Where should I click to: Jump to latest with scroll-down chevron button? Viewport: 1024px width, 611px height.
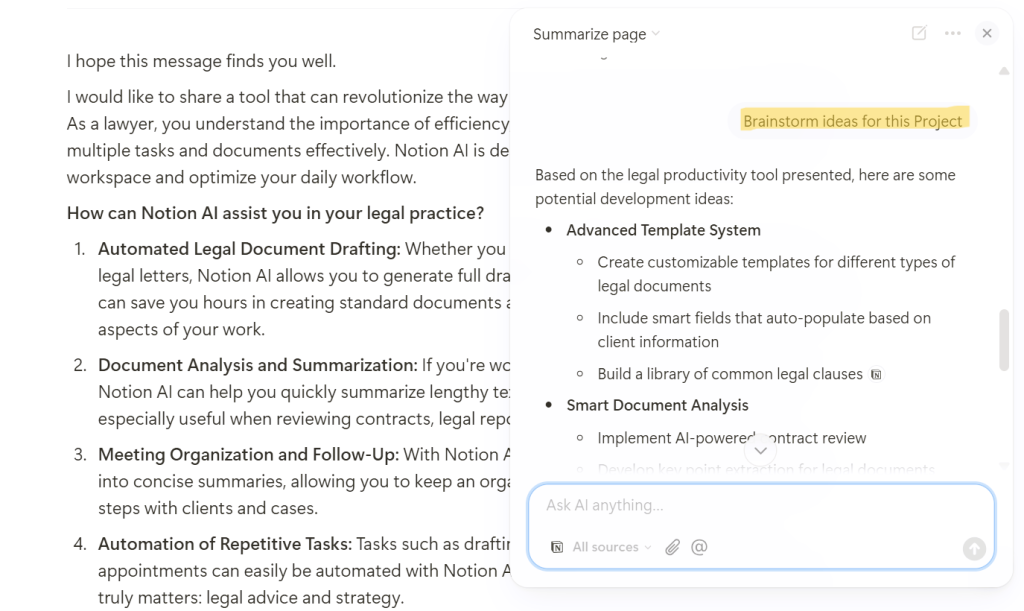(761, 450)
